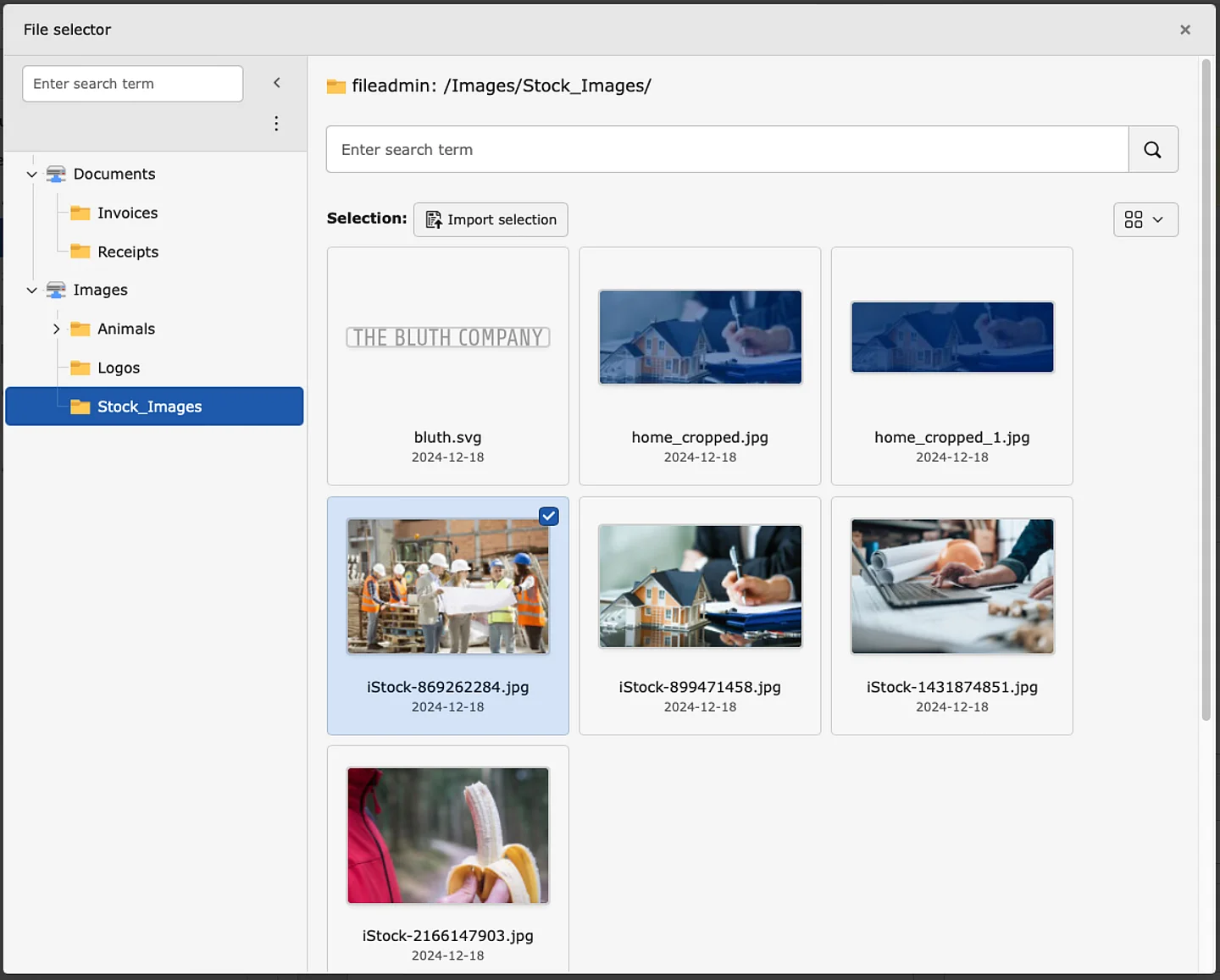Collapse the file tree sidebar panel

tap(276, 82)
